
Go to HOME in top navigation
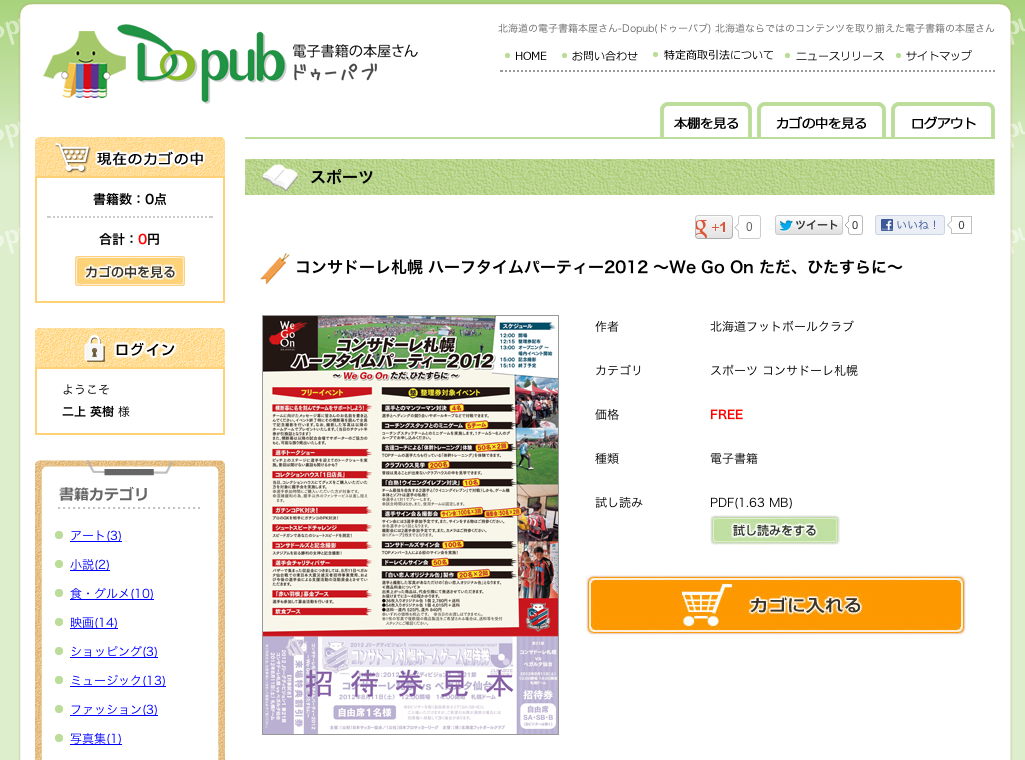tap(530, 56)
